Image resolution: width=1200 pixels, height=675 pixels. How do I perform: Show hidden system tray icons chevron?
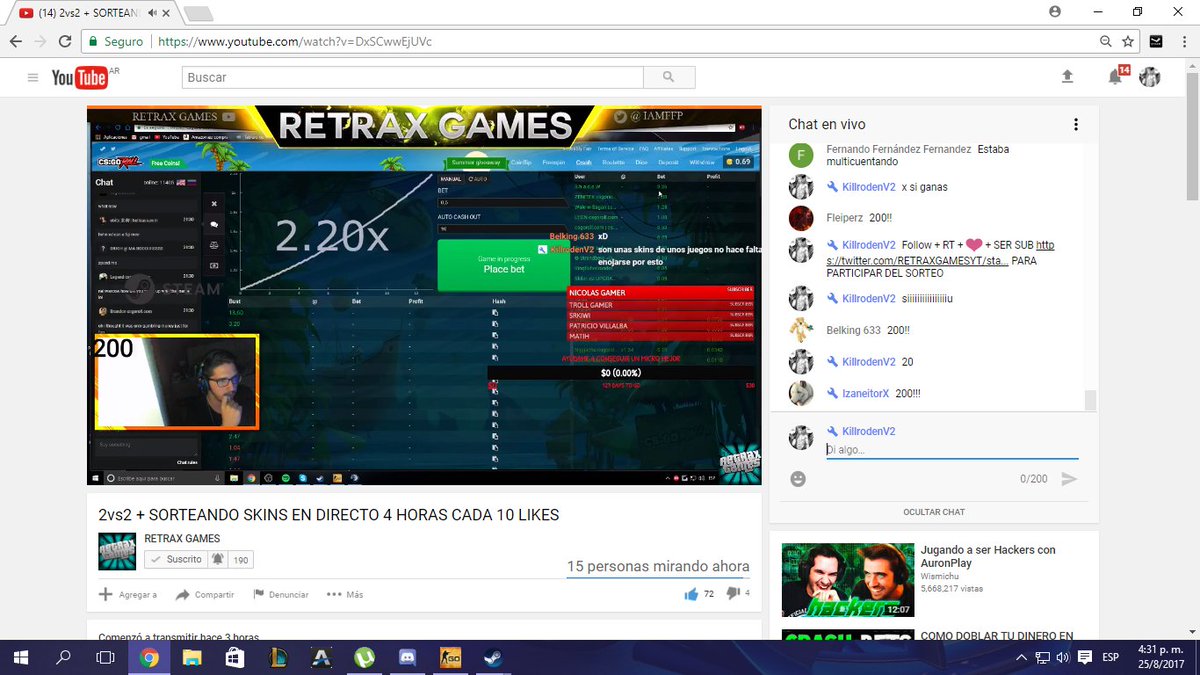click(1021, 657)
